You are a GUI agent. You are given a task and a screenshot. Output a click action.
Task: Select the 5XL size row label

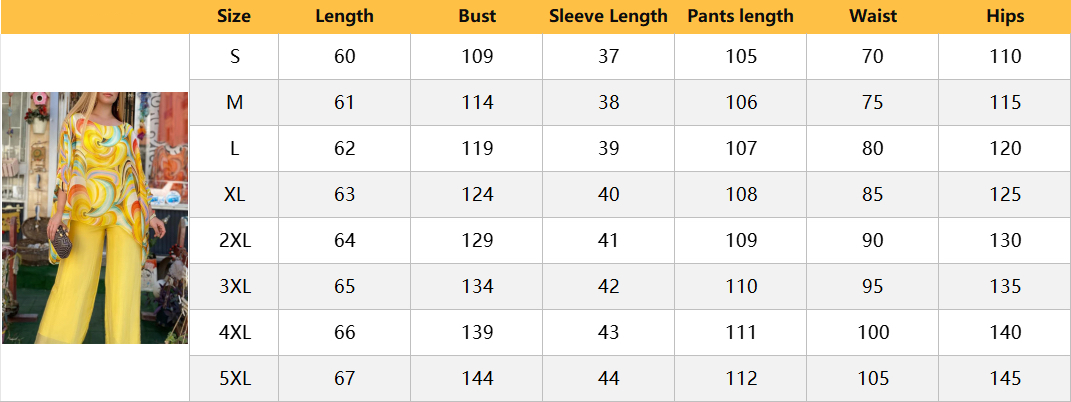click(x=235, y=379)
